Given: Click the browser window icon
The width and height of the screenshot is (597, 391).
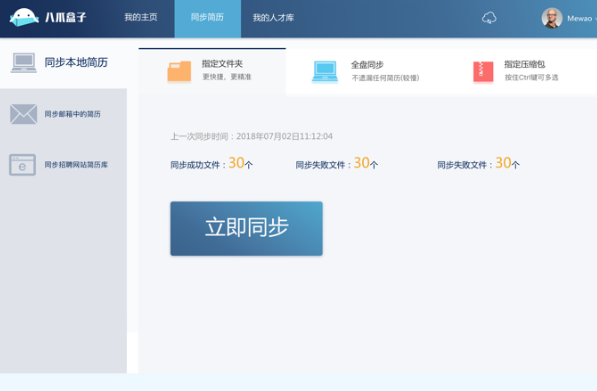Looking at the screenshot, I should 22,165.
